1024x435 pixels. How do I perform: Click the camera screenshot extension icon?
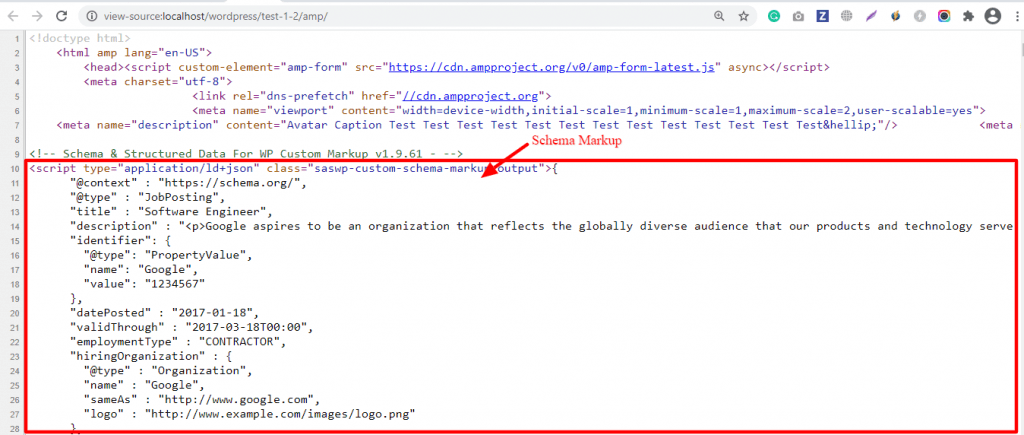click(798, 16)
